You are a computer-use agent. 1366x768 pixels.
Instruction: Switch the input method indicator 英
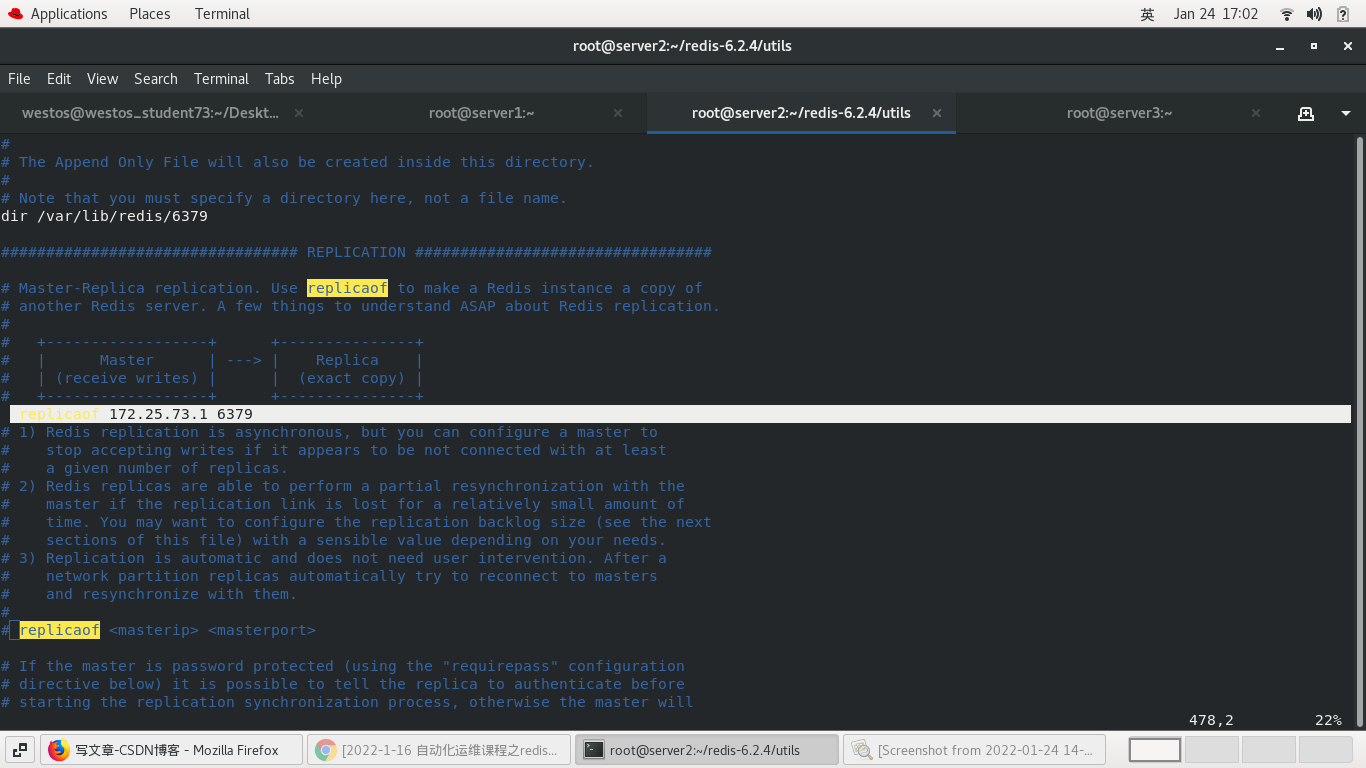[1147, 14]
